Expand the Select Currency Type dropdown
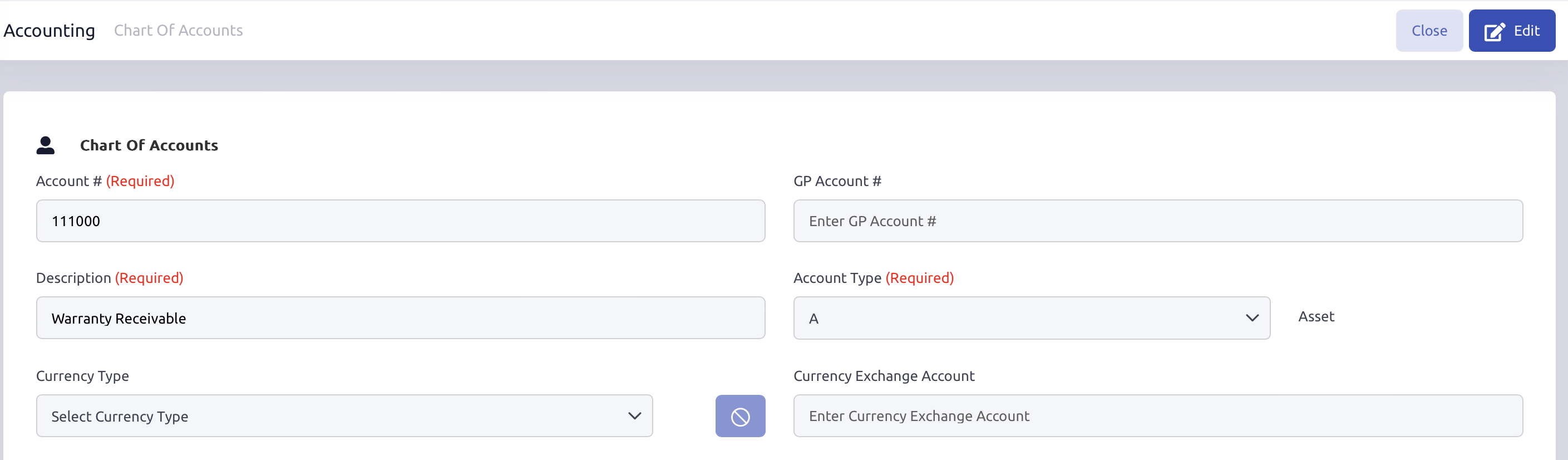Viewport: 1568px width, 460px height. (344, 416)
